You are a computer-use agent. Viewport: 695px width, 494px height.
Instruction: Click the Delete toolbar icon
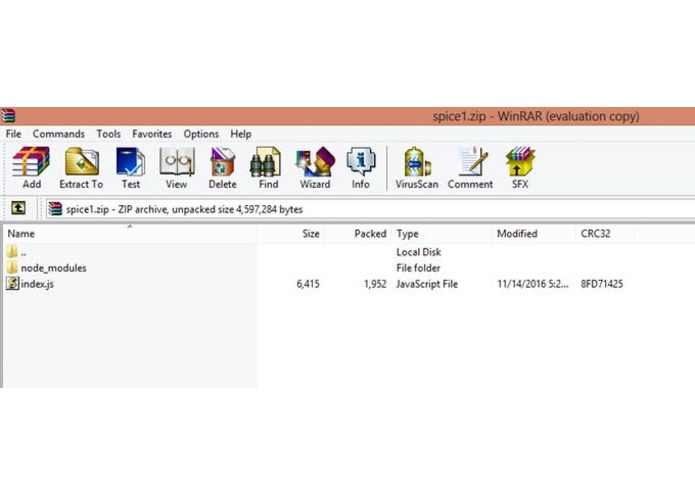[x=222, y=168]
